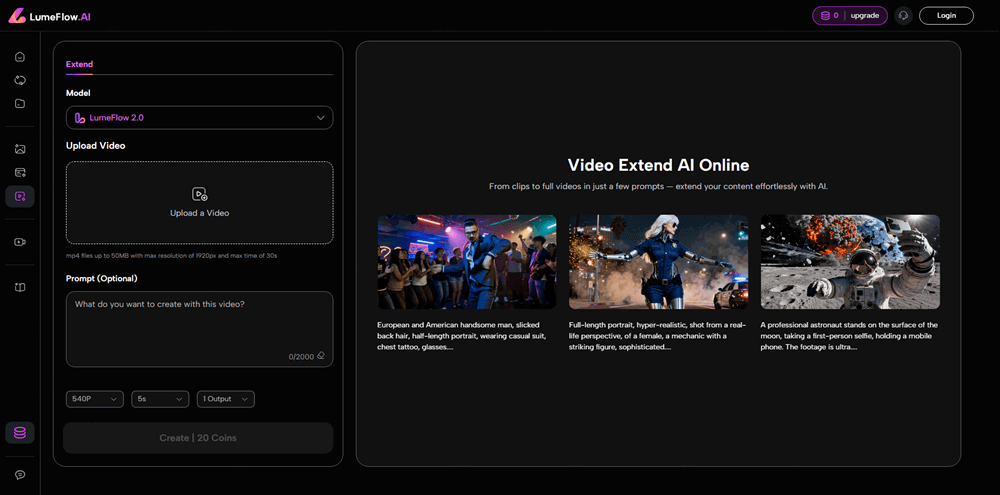
Task: Clear prompt using the eraser icon
Action: tap(321, 356)
